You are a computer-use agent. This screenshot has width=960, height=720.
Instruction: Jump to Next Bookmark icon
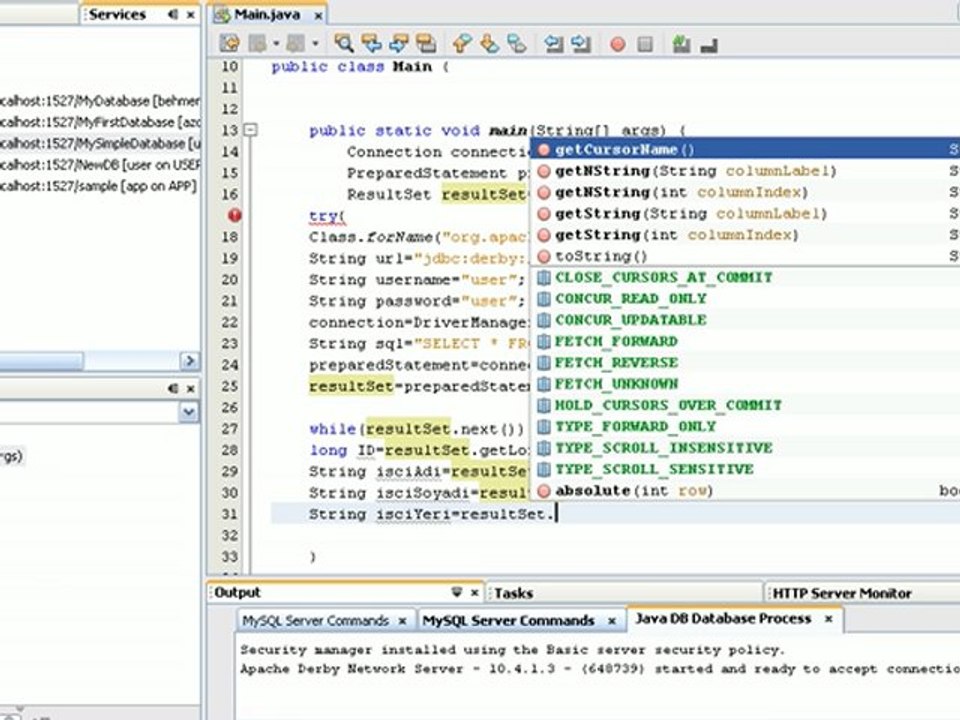tap(490, 43)
